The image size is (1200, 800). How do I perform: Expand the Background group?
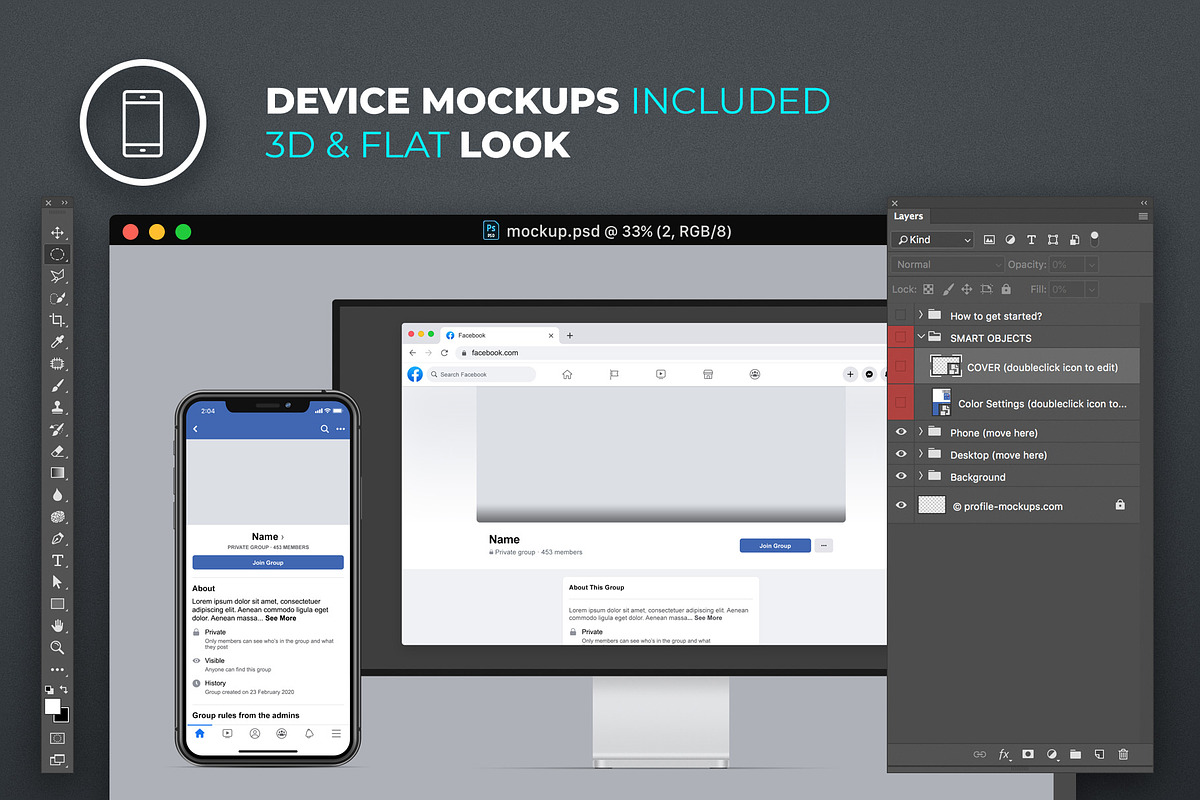pos(921,477)
